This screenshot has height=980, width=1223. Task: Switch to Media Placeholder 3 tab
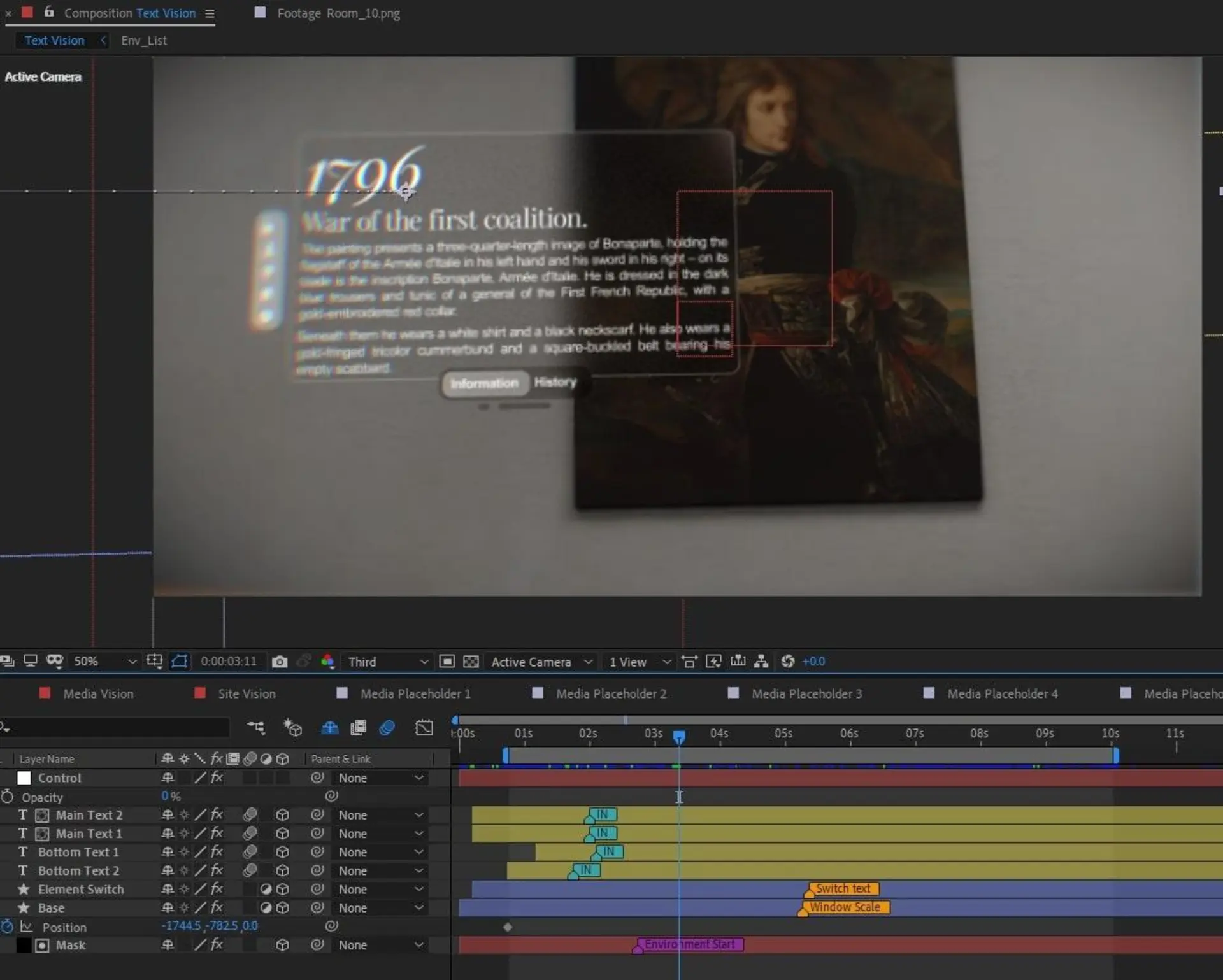click(806, 693)
